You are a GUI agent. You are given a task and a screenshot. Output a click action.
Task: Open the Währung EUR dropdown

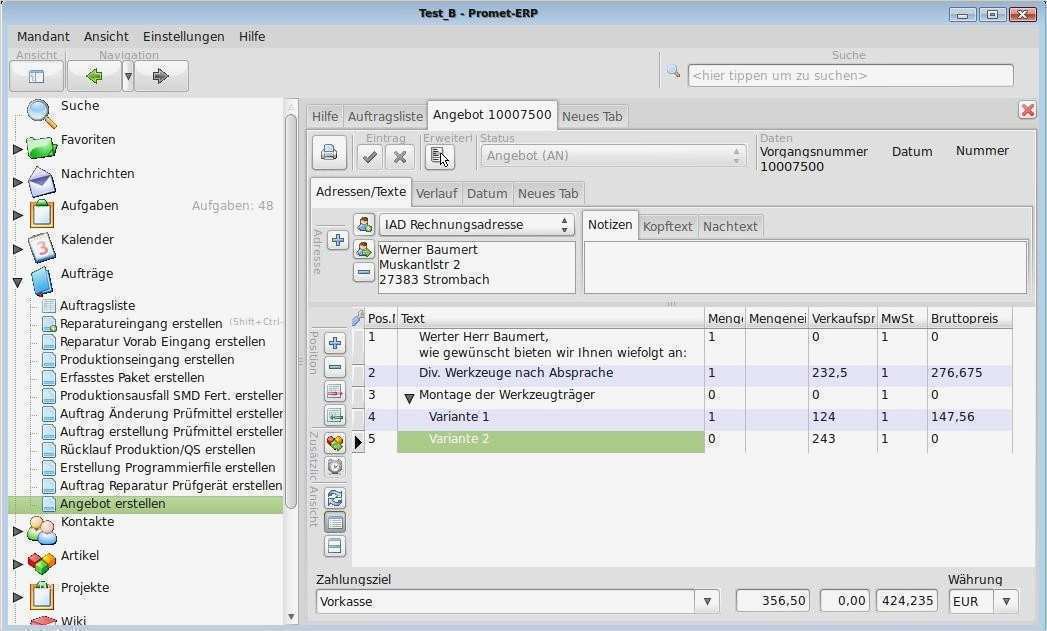pos(1008,600)
